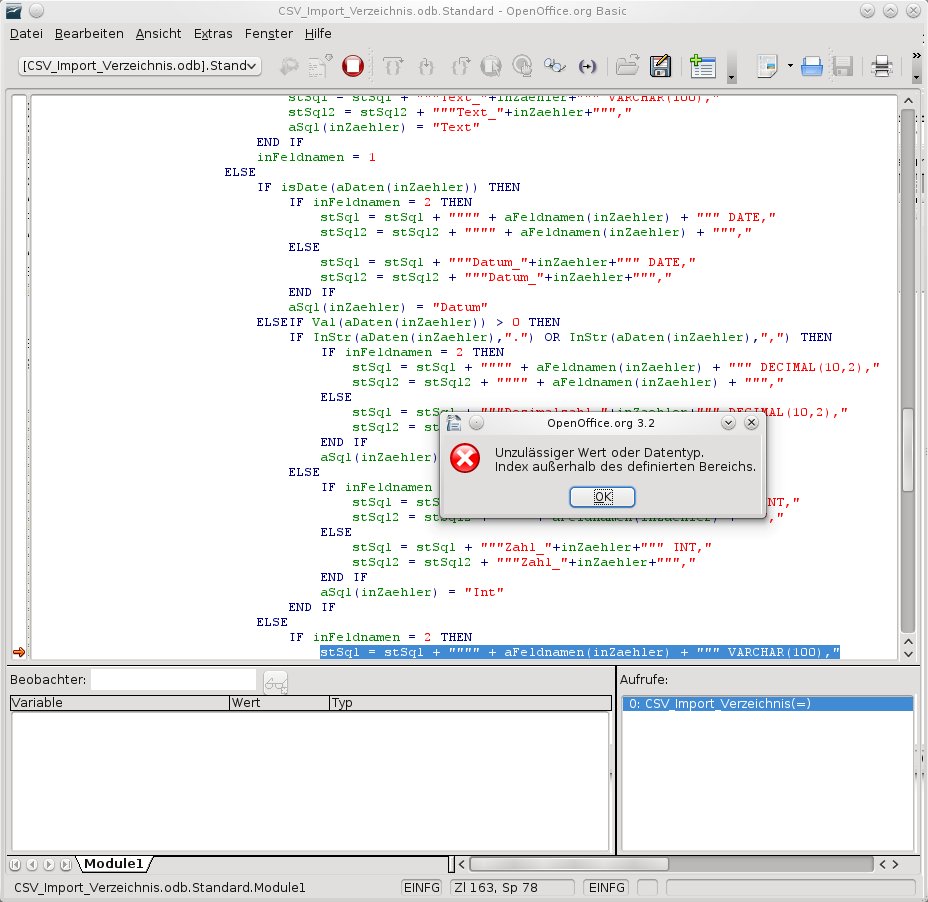Expand the New document dropdown arrow
928x902 pixels.
[x=790, y=66]
